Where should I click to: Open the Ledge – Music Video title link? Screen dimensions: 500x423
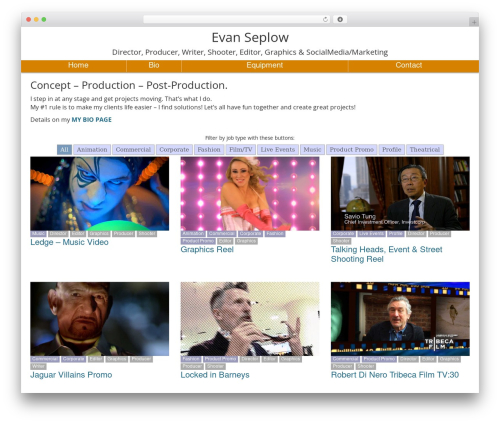pos(69,242)
